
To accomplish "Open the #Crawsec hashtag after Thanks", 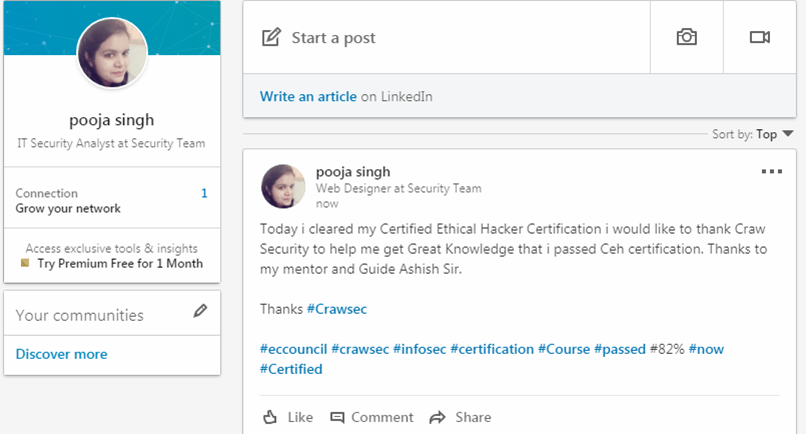I will [337, 309].
